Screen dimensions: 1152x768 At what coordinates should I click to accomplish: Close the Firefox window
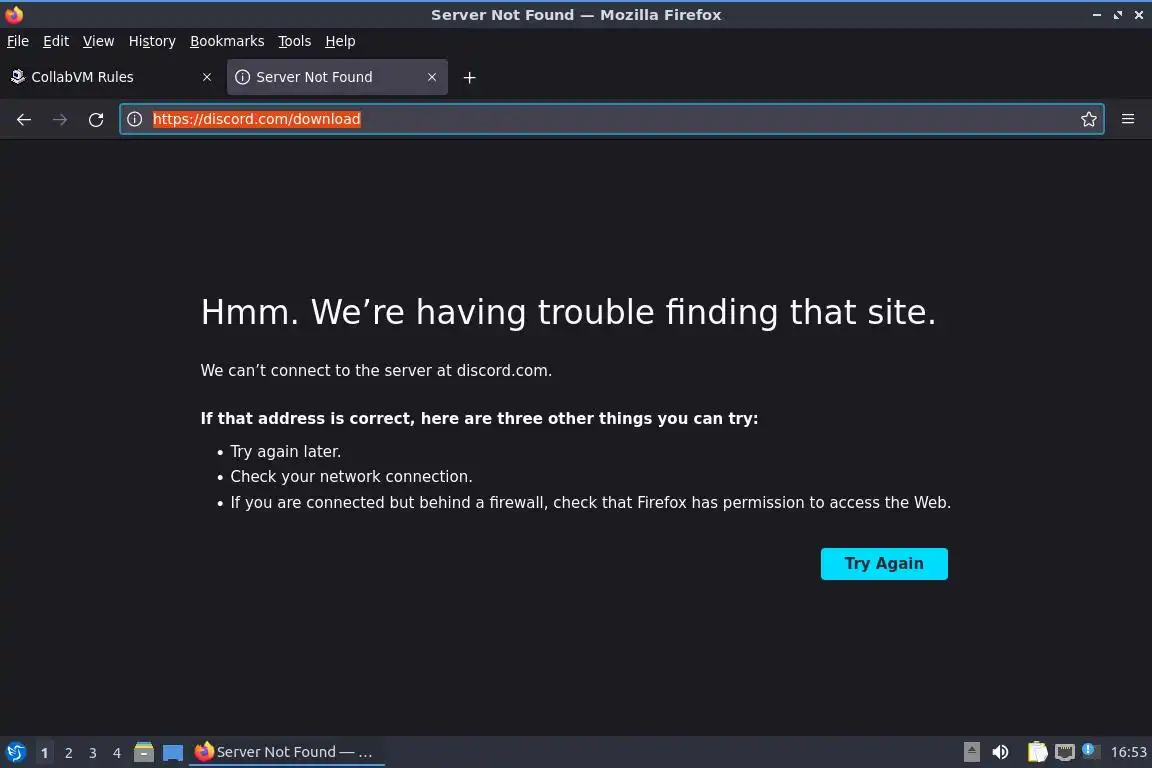coord(1139,15)
